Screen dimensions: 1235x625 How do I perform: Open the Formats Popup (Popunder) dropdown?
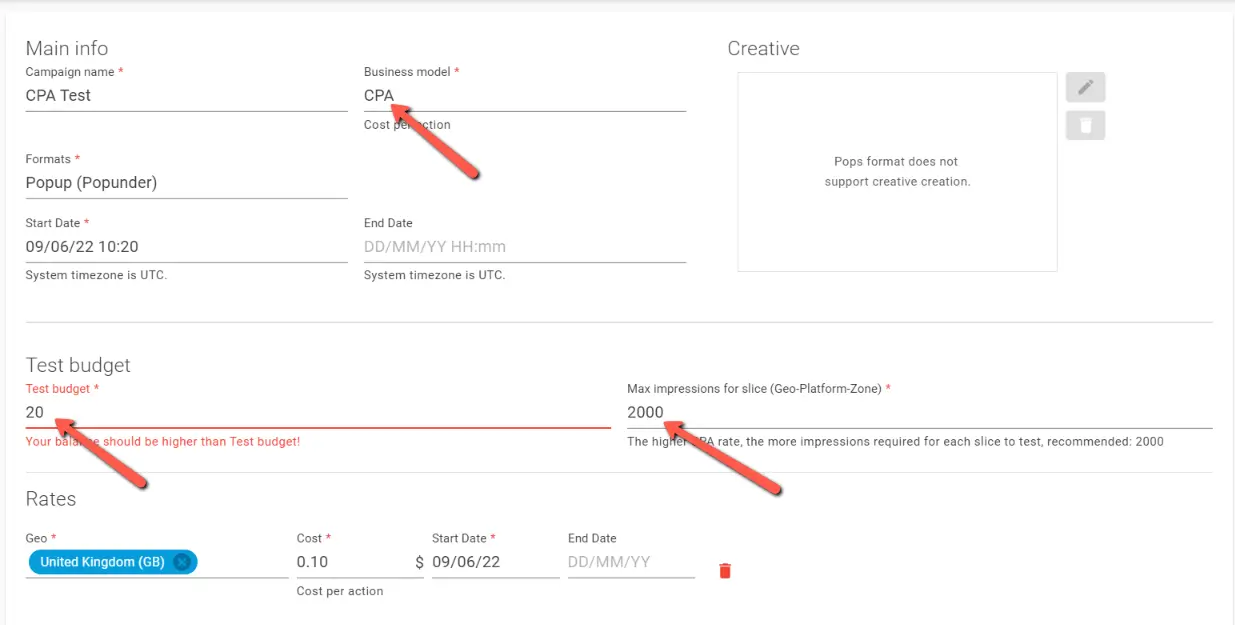[186, 183]
